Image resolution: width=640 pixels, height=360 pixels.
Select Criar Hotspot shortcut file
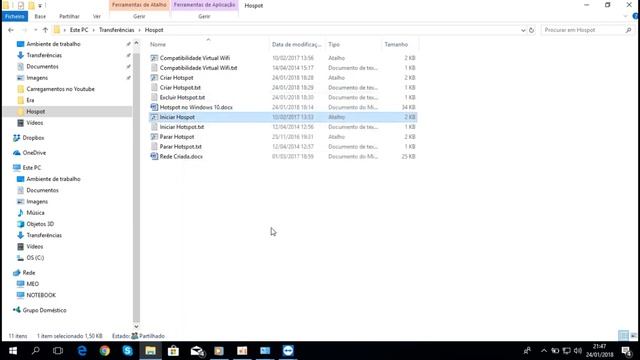pos(176,78)
